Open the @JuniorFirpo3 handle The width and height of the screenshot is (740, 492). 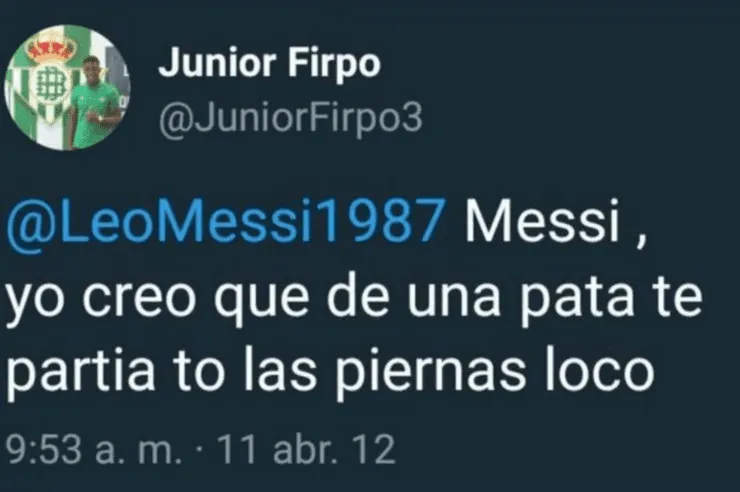[x=290, y=118]
